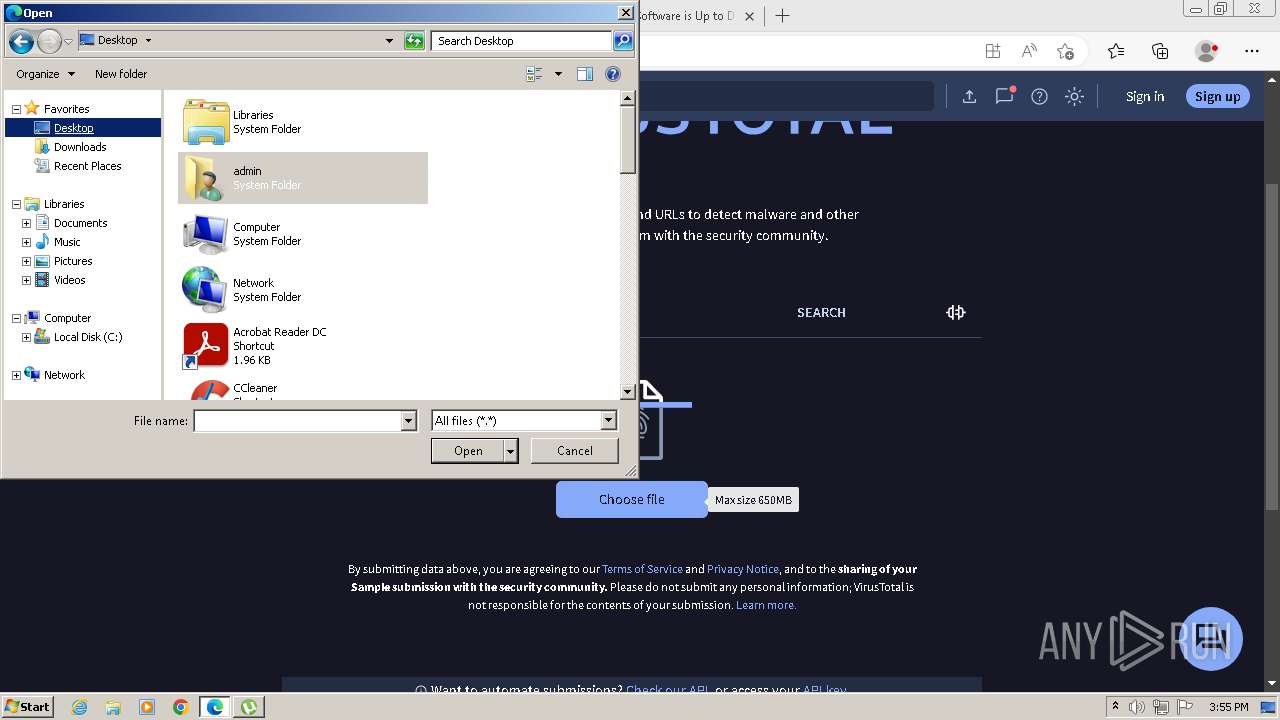This screenshot has width=1280, height=720.
Task: Click VirusTotal upload icon in header
Action: pyautogui.click(x=969, y=97)
